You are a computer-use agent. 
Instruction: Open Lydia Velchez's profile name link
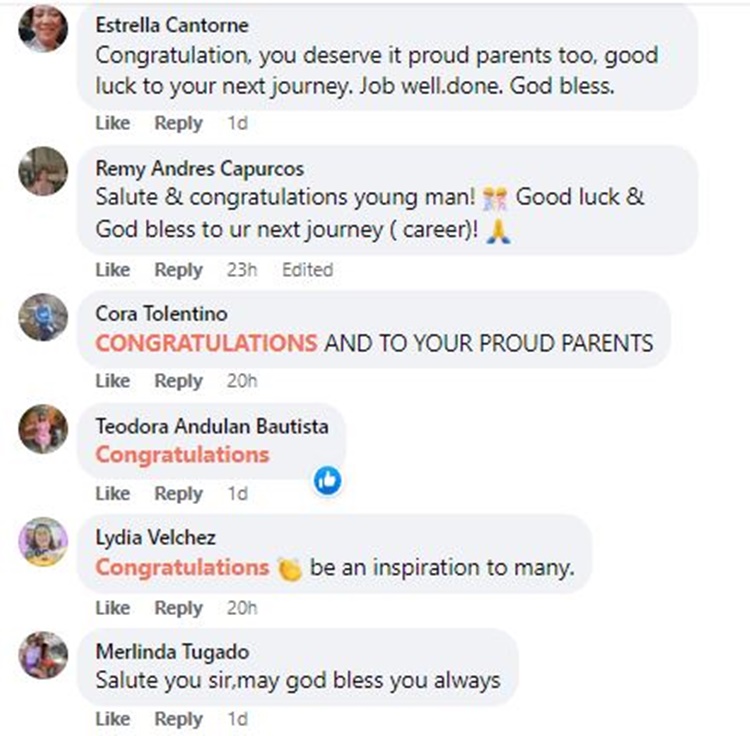coord(155,538)
